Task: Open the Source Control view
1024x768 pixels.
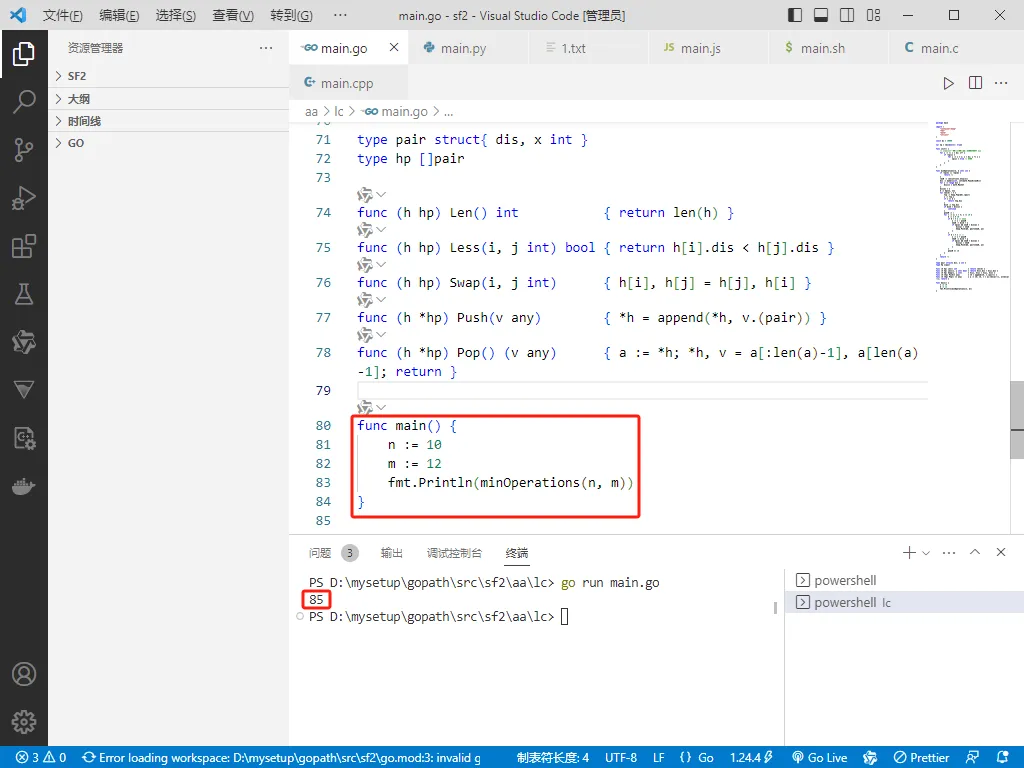Action: [24, 150]
